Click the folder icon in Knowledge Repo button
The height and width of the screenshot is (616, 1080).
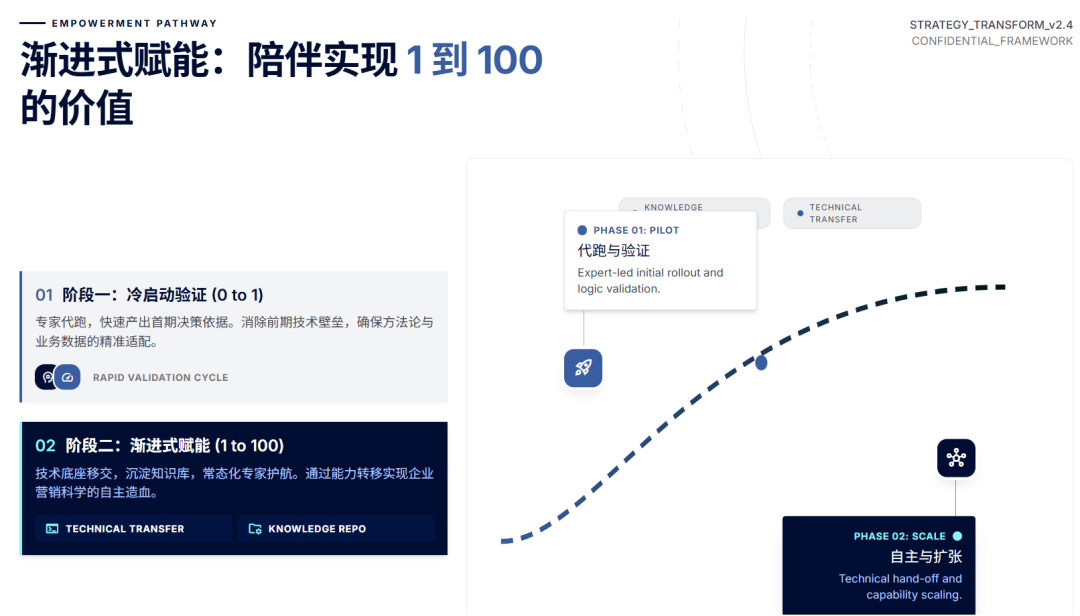pos(255,528)
